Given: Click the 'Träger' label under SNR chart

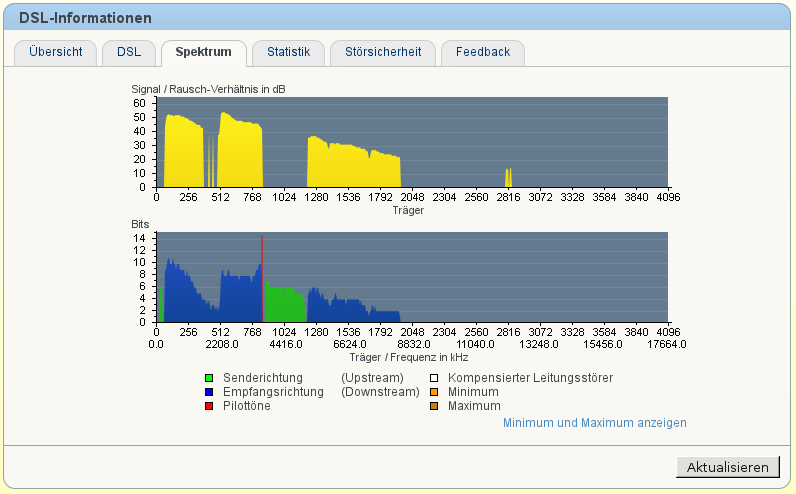Looking at the screenshot, I should coord(408,210).
